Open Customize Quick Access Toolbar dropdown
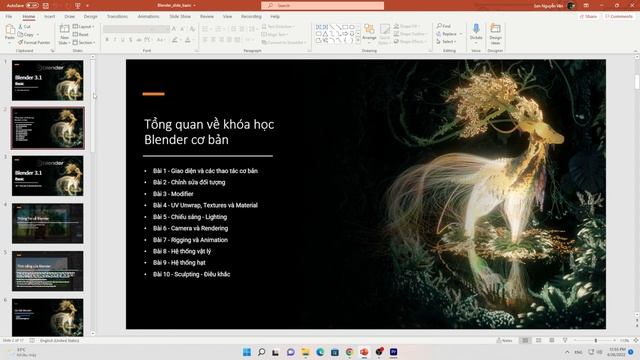640x360 pixels. [87, 6]
